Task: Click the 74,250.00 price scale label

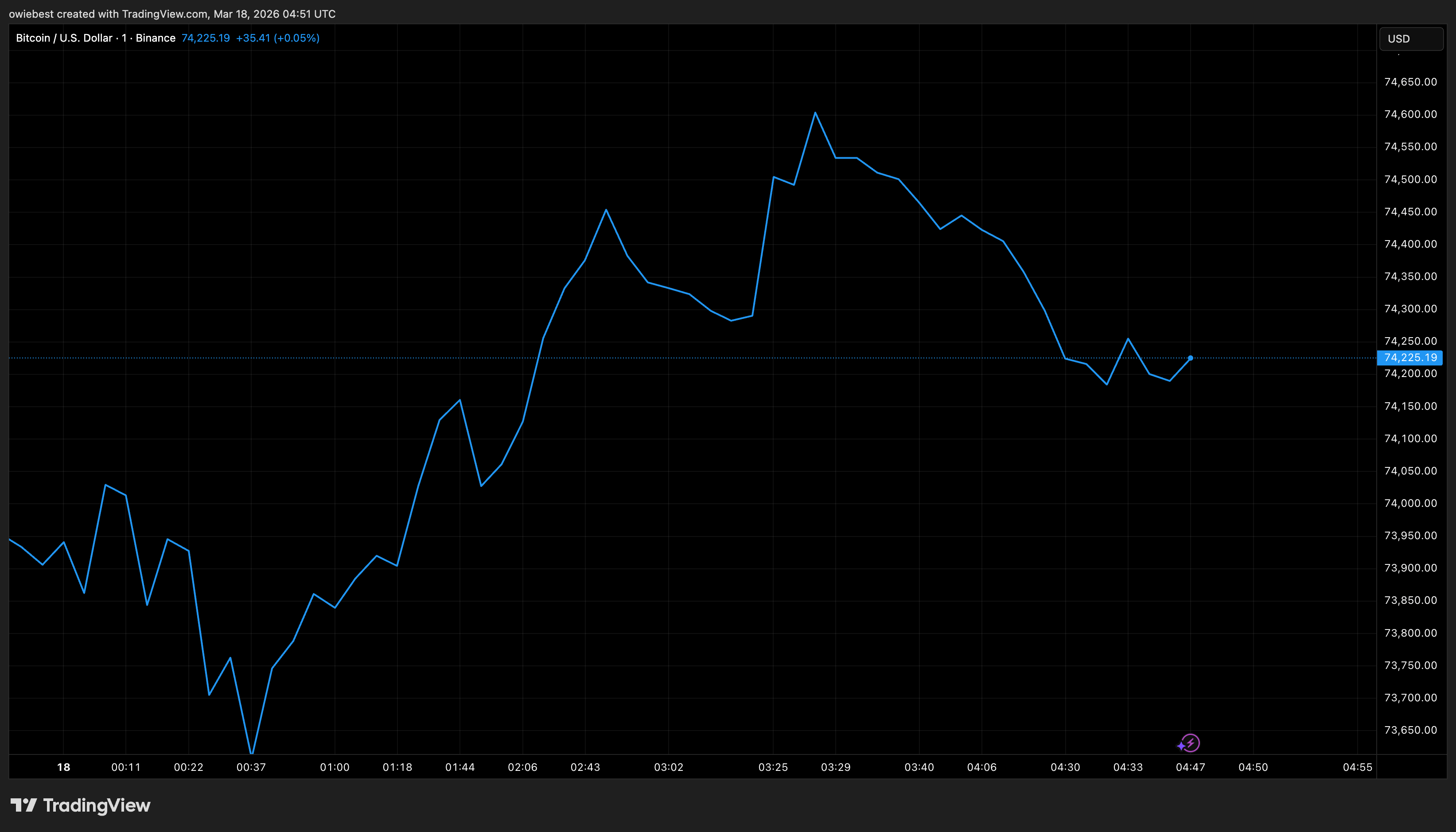Action: (1410, 341)
